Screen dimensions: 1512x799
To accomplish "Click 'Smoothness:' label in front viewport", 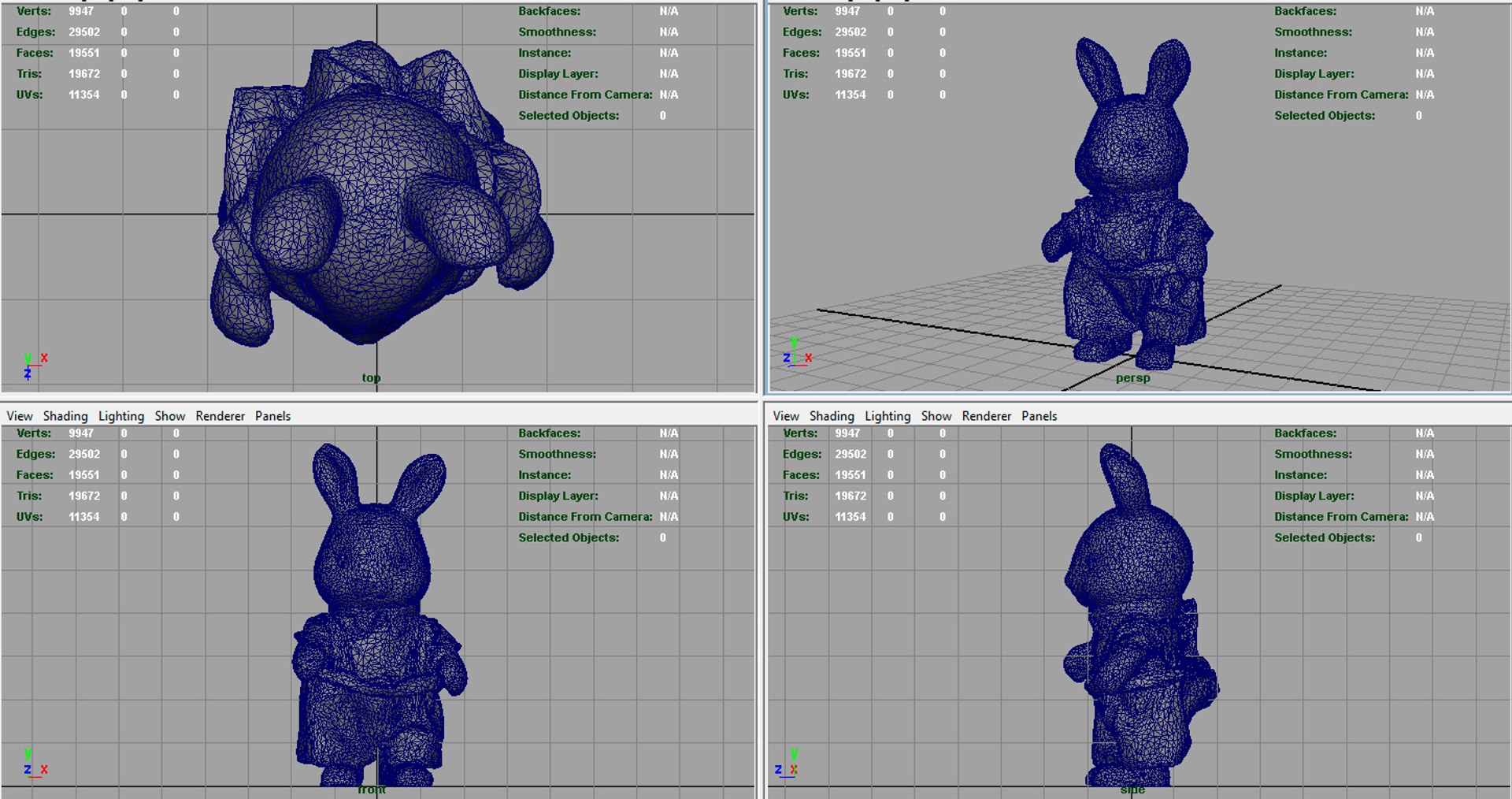I will pyautogui.click(x=558, y=454).
